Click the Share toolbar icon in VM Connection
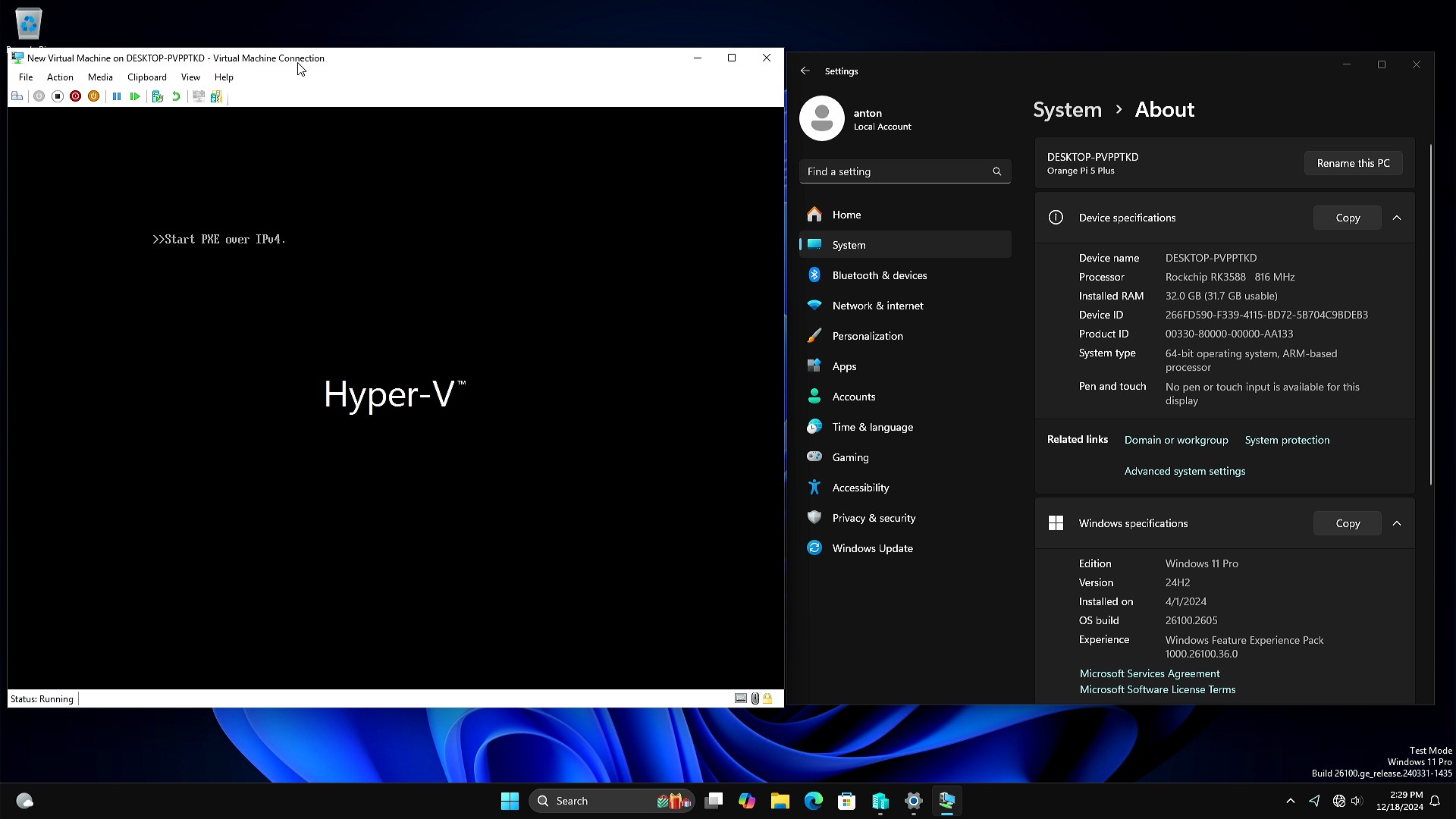The width and height of the screenshot is (1456, 819). point(217,96)
